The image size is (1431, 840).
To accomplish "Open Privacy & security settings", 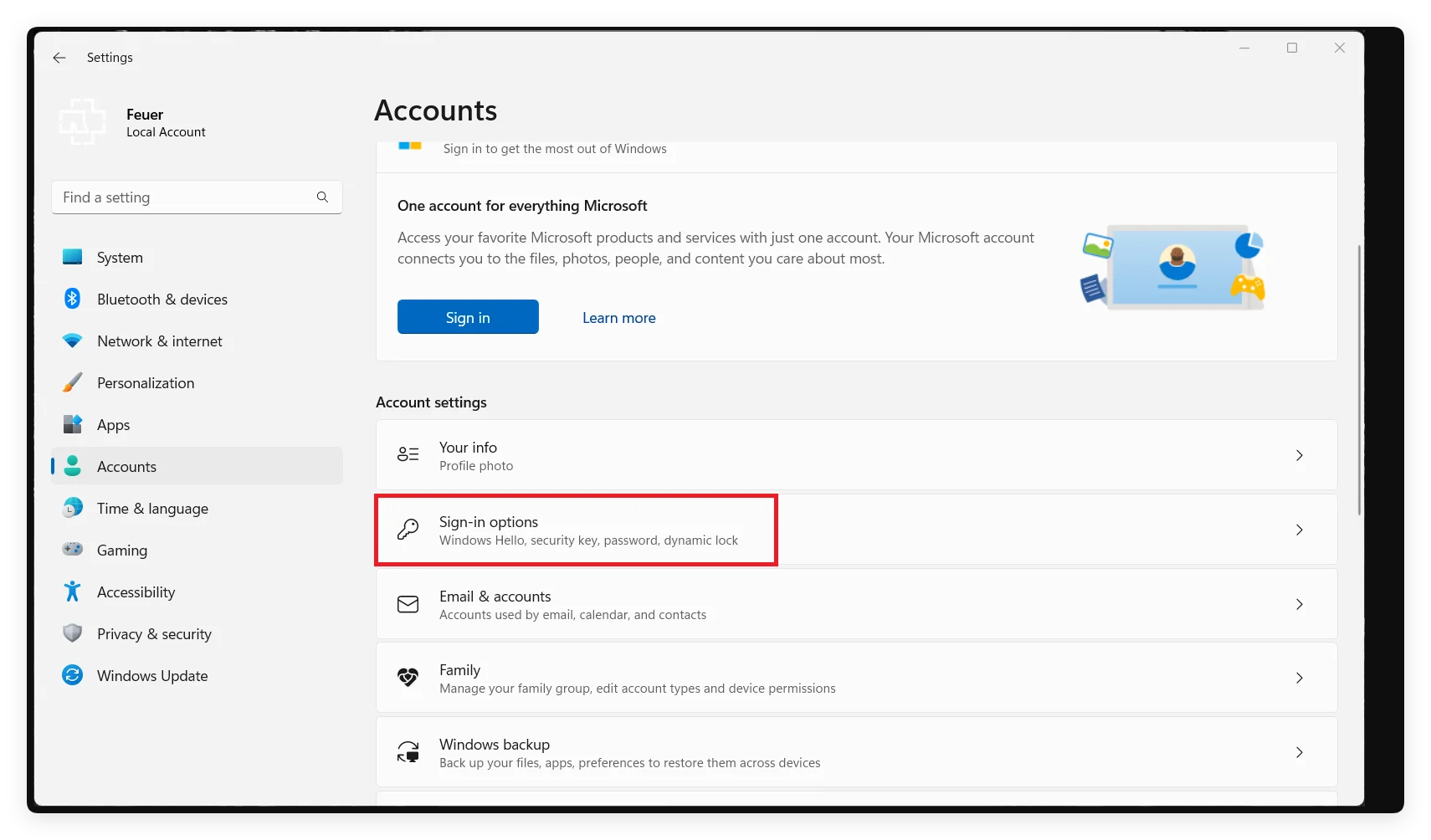I will coord(73,633).
